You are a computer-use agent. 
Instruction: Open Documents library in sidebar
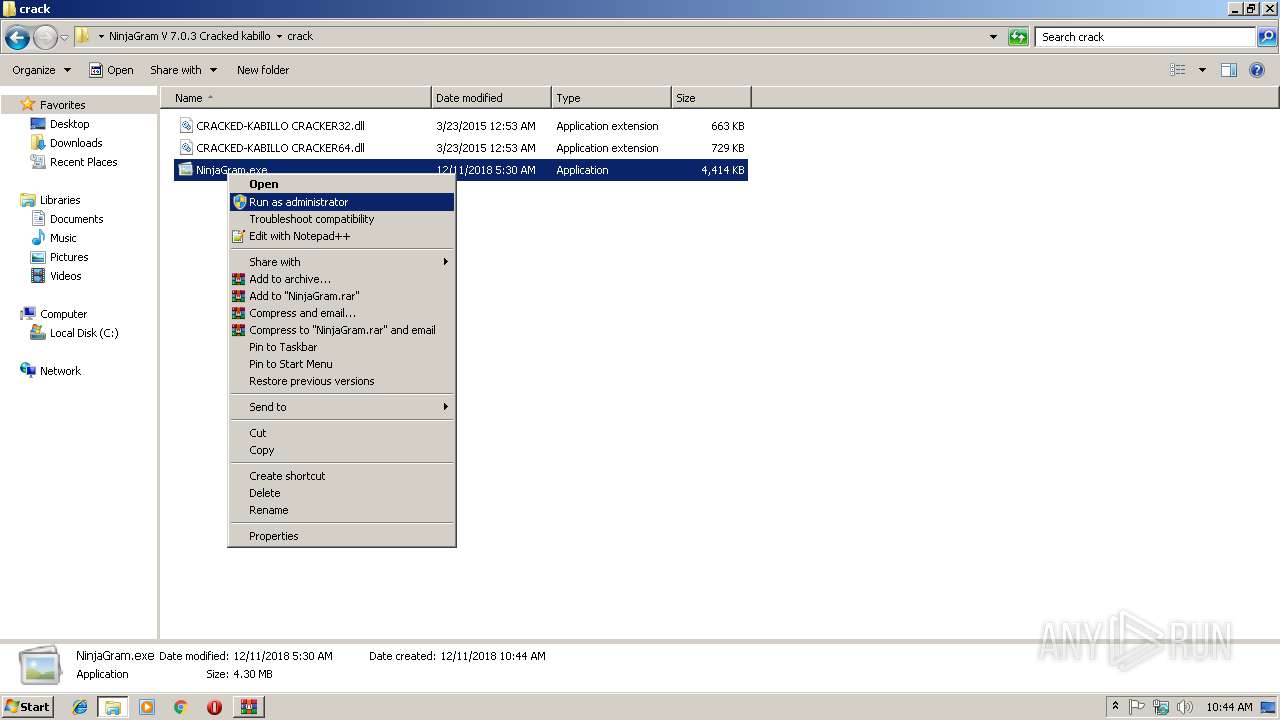click(76, 219)
